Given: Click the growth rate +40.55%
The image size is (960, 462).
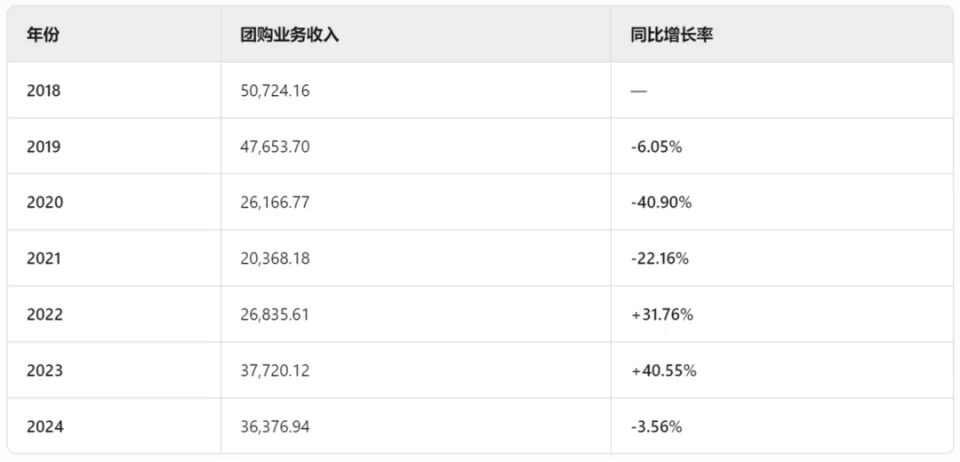Looking at the screenshot, I should [663, 371].
